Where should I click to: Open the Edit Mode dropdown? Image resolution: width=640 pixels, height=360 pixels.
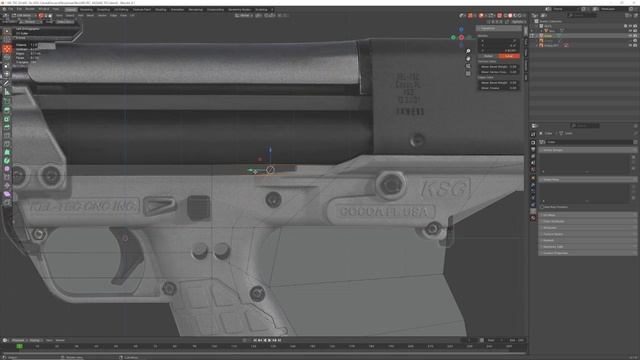coord(24,16)
